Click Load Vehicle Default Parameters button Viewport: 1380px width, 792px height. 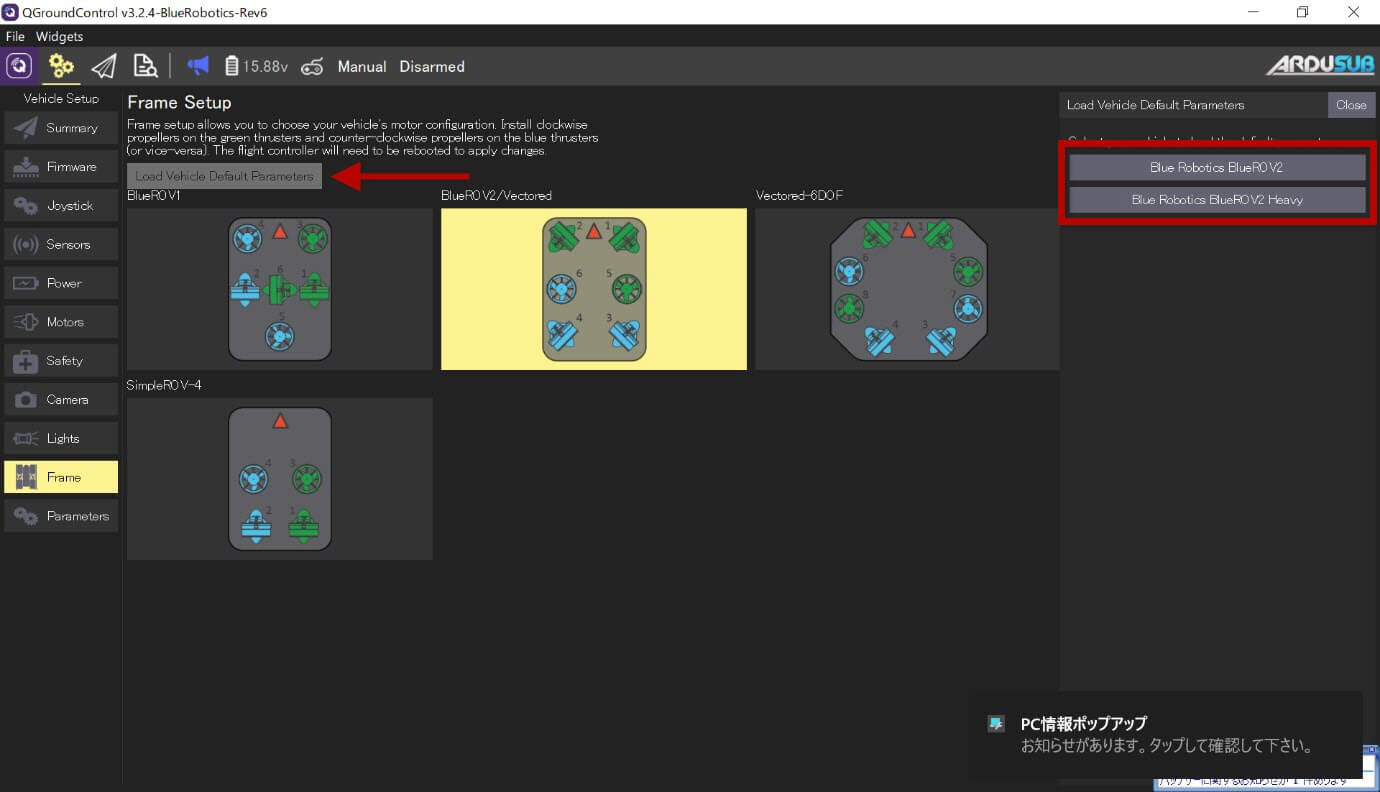(225, 176)
